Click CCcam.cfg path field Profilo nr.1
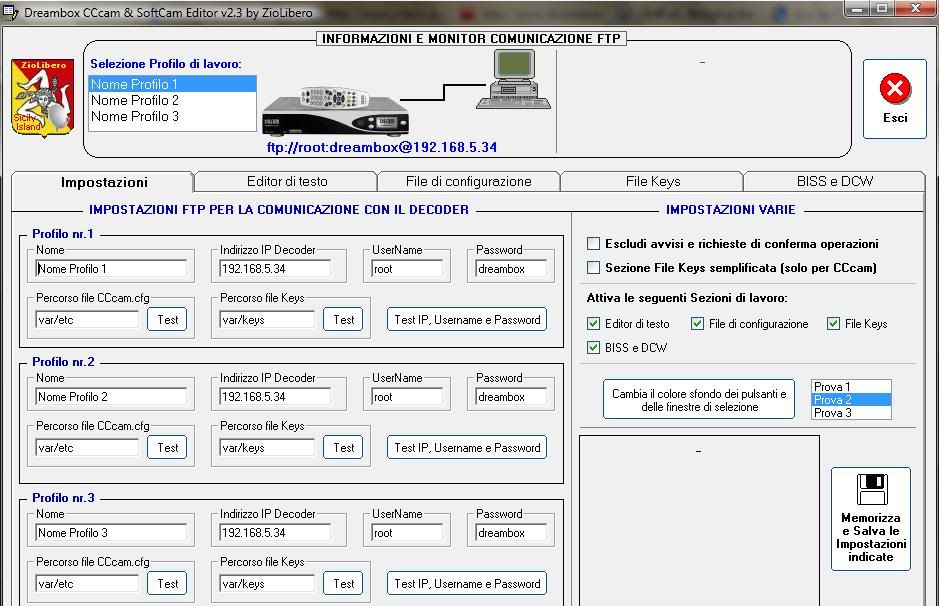The height and width of the screenshot is (606, 939). (x=87, y=320)
